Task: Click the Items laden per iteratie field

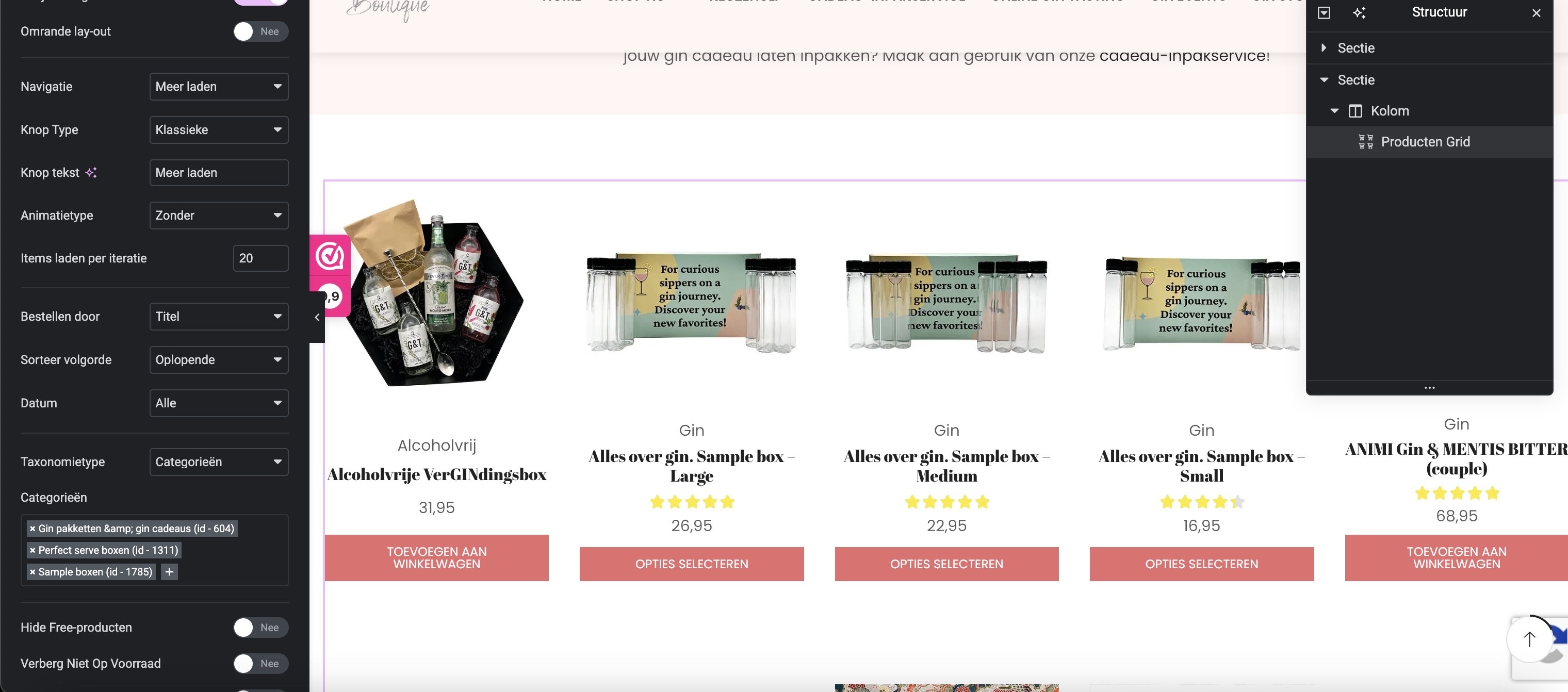Action: click(x=260, y=258)
